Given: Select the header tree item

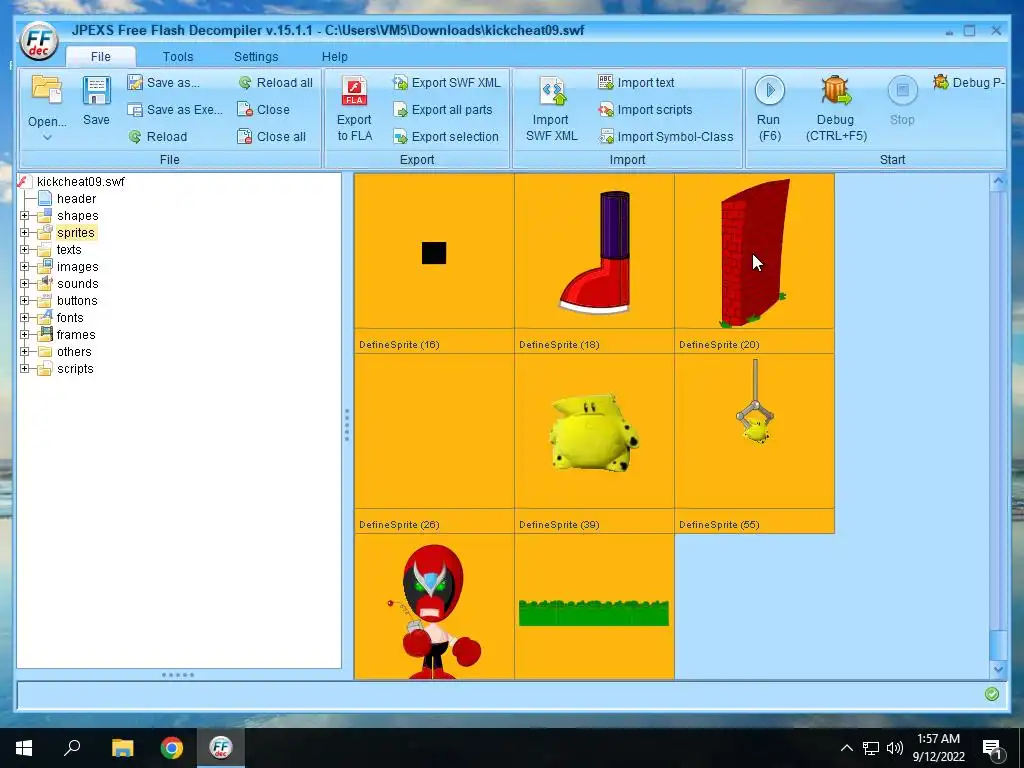Looking at the screenshot, I should (x=76, y=199).
